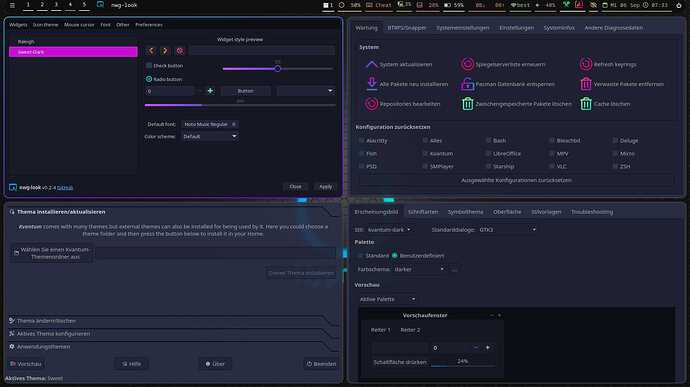
Task: Click the Apply button in nwg-look
Action: click(x=326, y=187)
